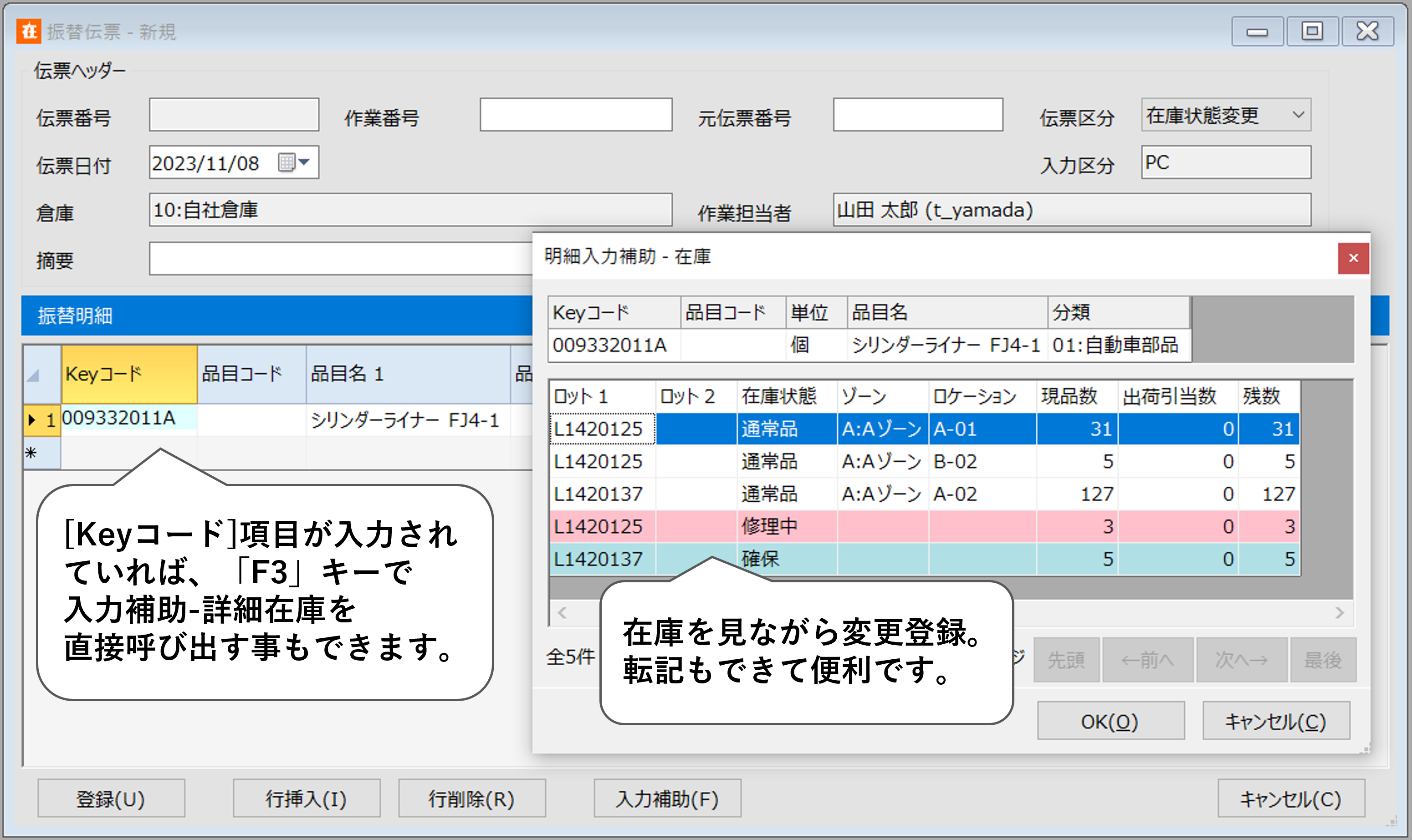The height and width of the screenshot is (840, 1412).
Task: Click the scroll right arrow in stock grid
Action: [x=1339, y=612]
